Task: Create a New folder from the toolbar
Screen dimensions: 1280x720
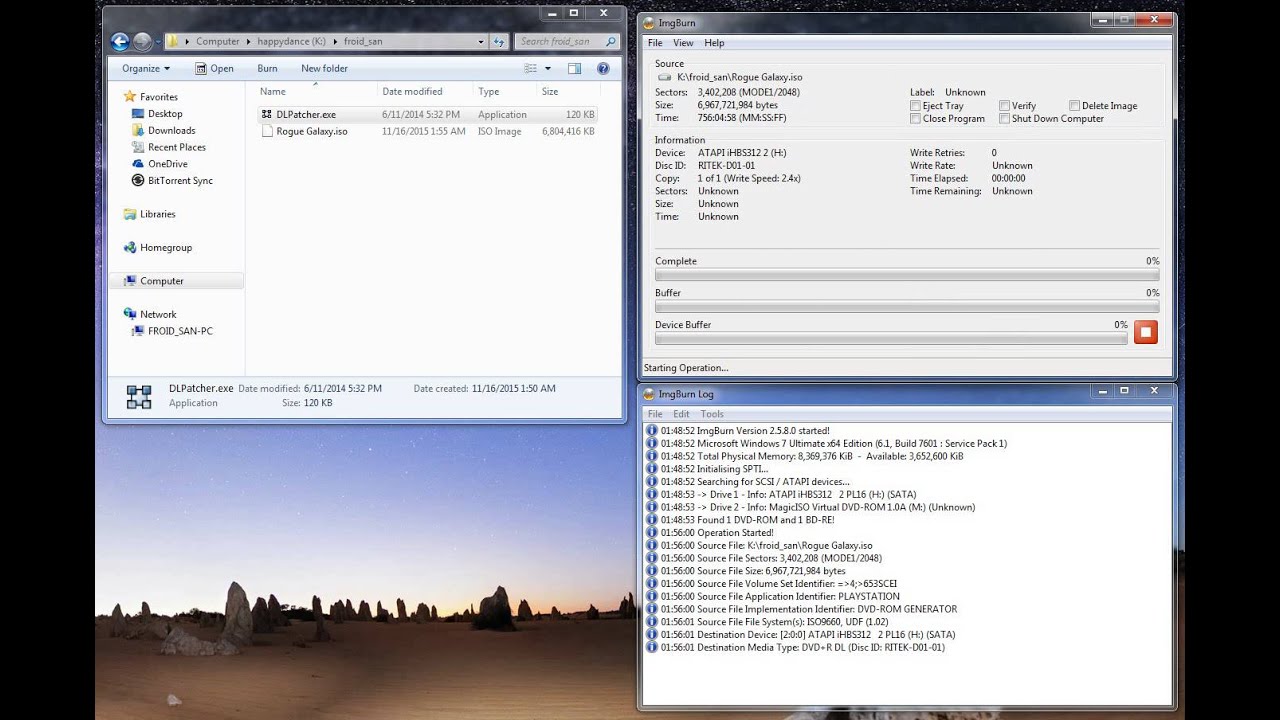Action: (324, 68)
